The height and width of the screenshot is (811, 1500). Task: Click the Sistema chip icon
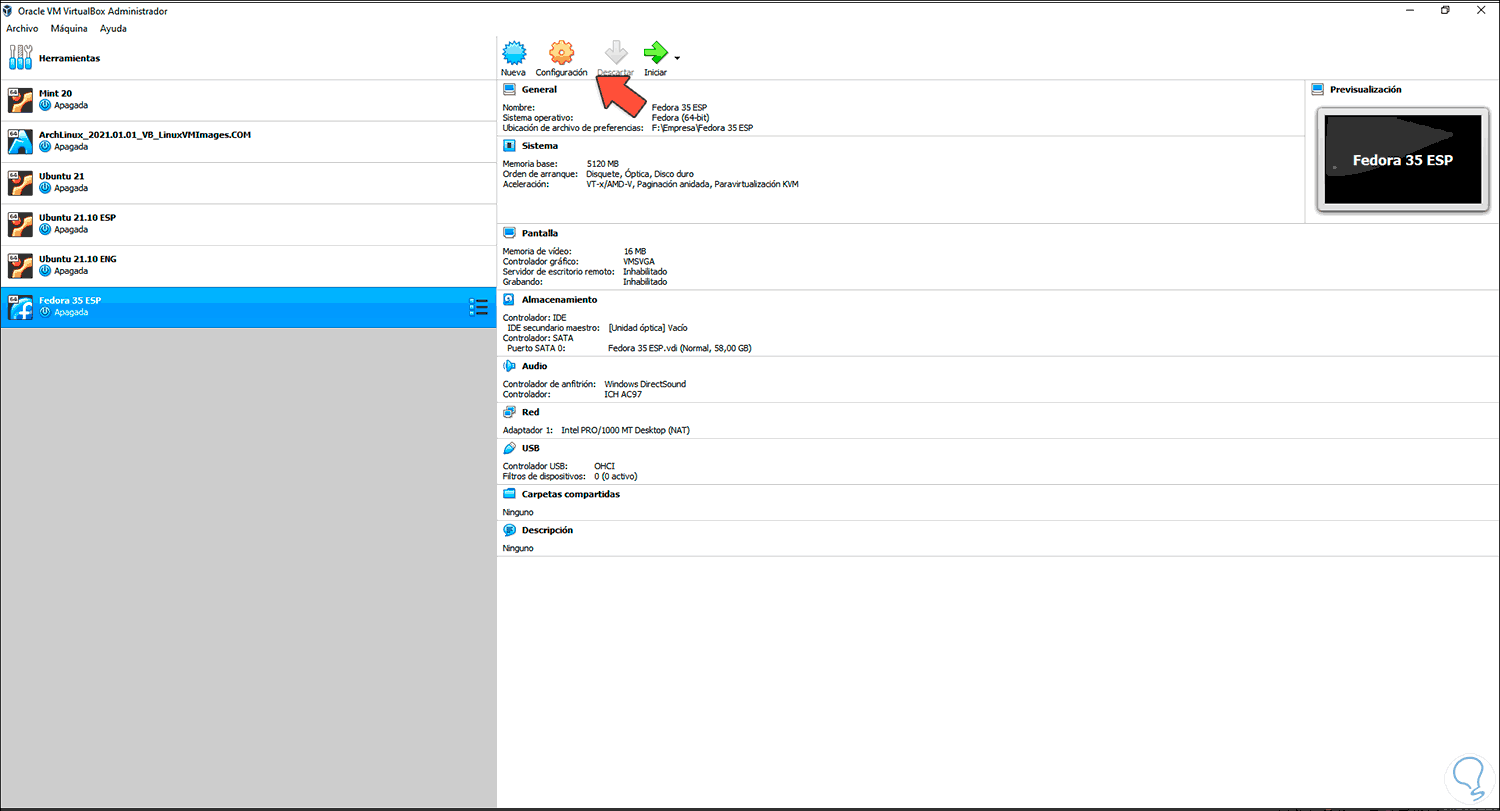(x=509, y=145)
